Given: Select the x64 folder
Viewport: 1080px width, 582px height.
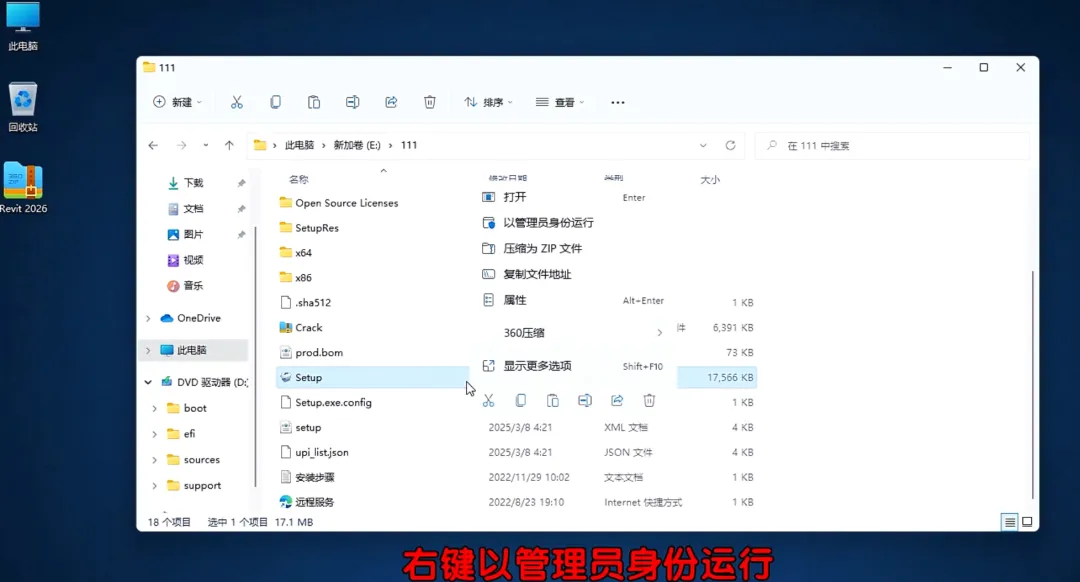Looking at the screenshot, I should click(x=303, y=253).
